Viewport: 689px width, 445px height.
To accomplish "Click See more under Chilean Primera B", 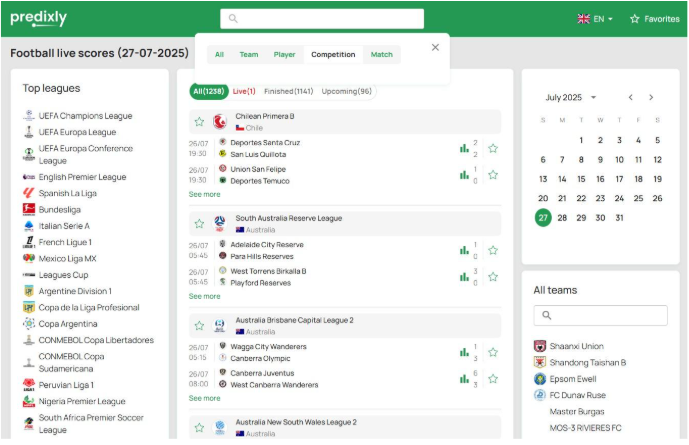I will 204,194.
